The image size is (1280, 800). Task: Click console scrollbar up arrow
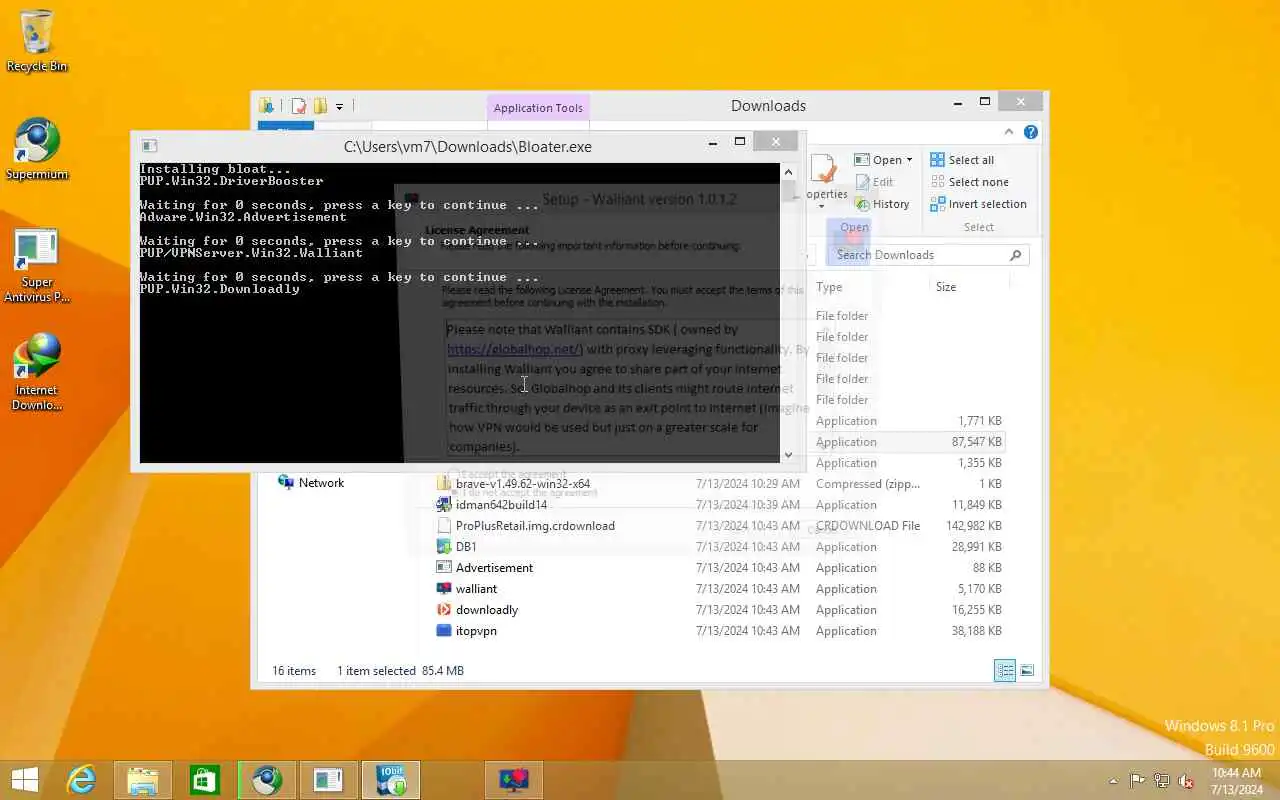coord(788,171)
